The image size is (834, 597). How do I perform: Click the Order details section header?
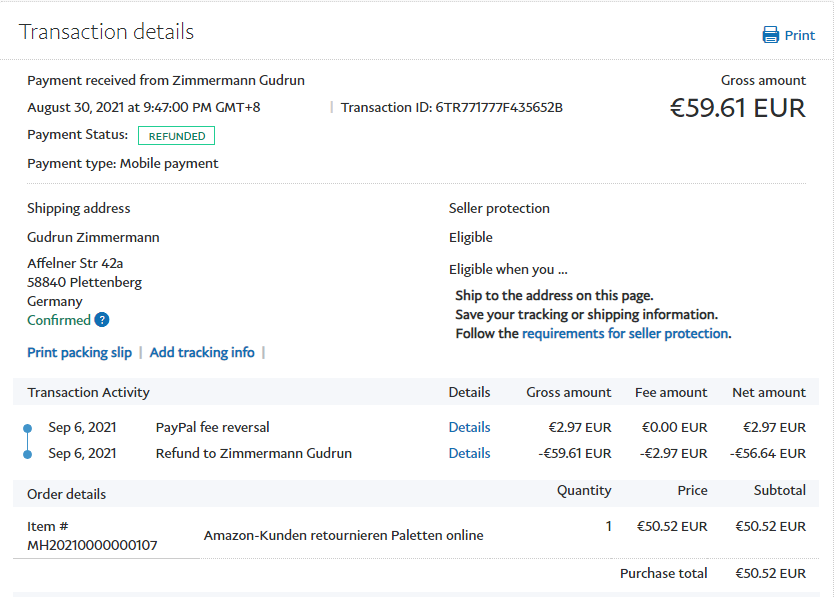click(66, 494)
